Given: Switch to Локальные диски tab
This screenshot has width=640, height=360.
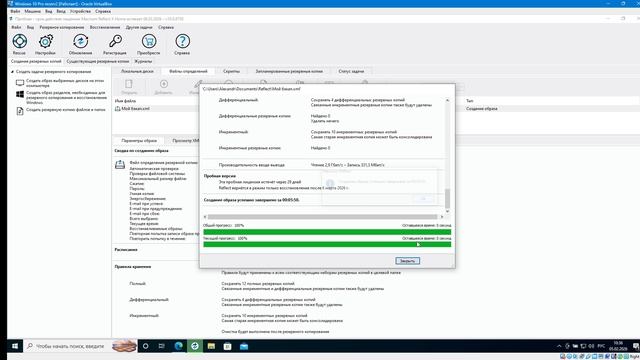Looking at the screenshot, I should (137, 71).
